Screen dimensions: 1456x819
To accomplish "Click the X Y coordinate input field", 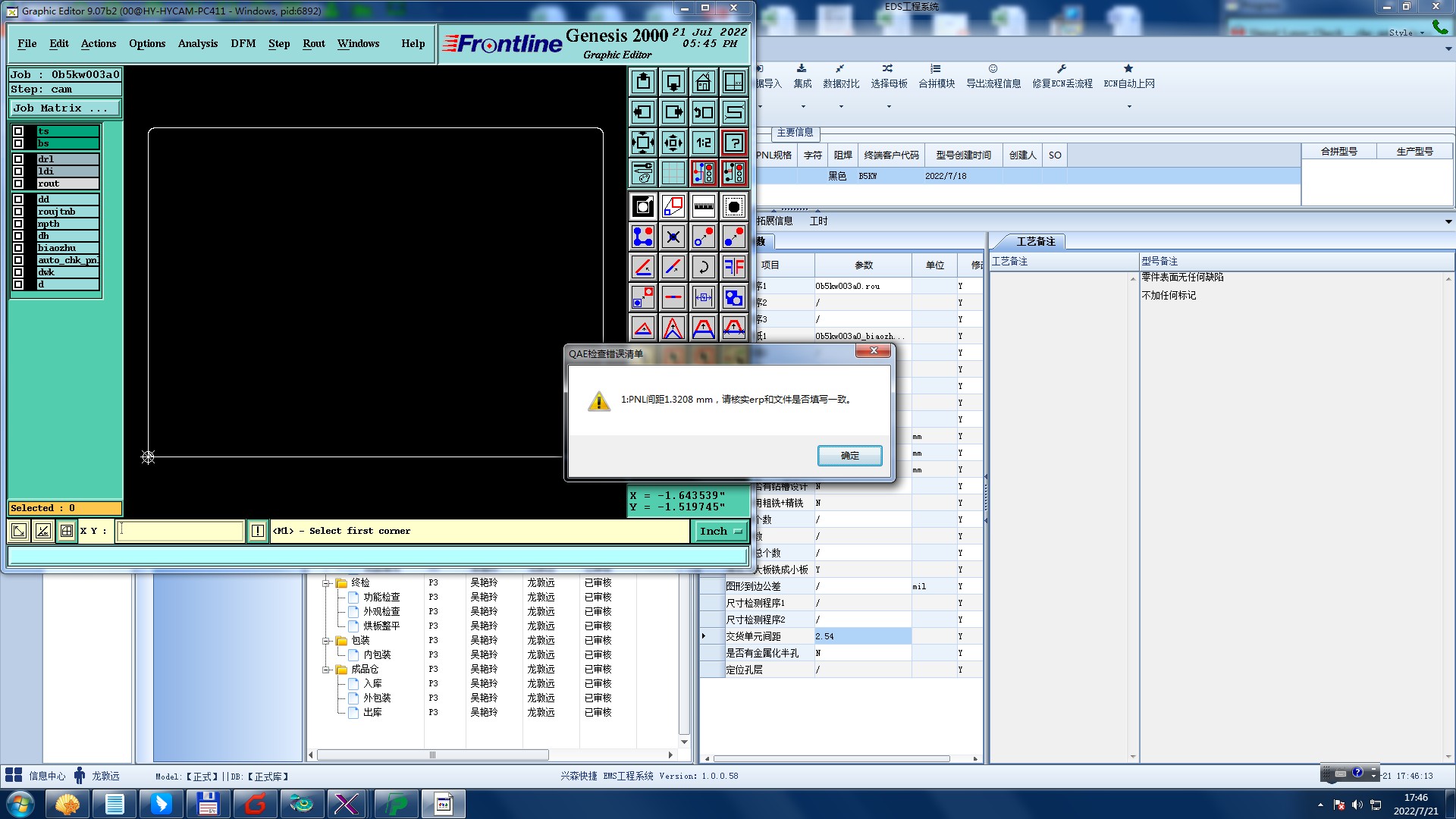I will pyautogui.click(x=180, y=531).
